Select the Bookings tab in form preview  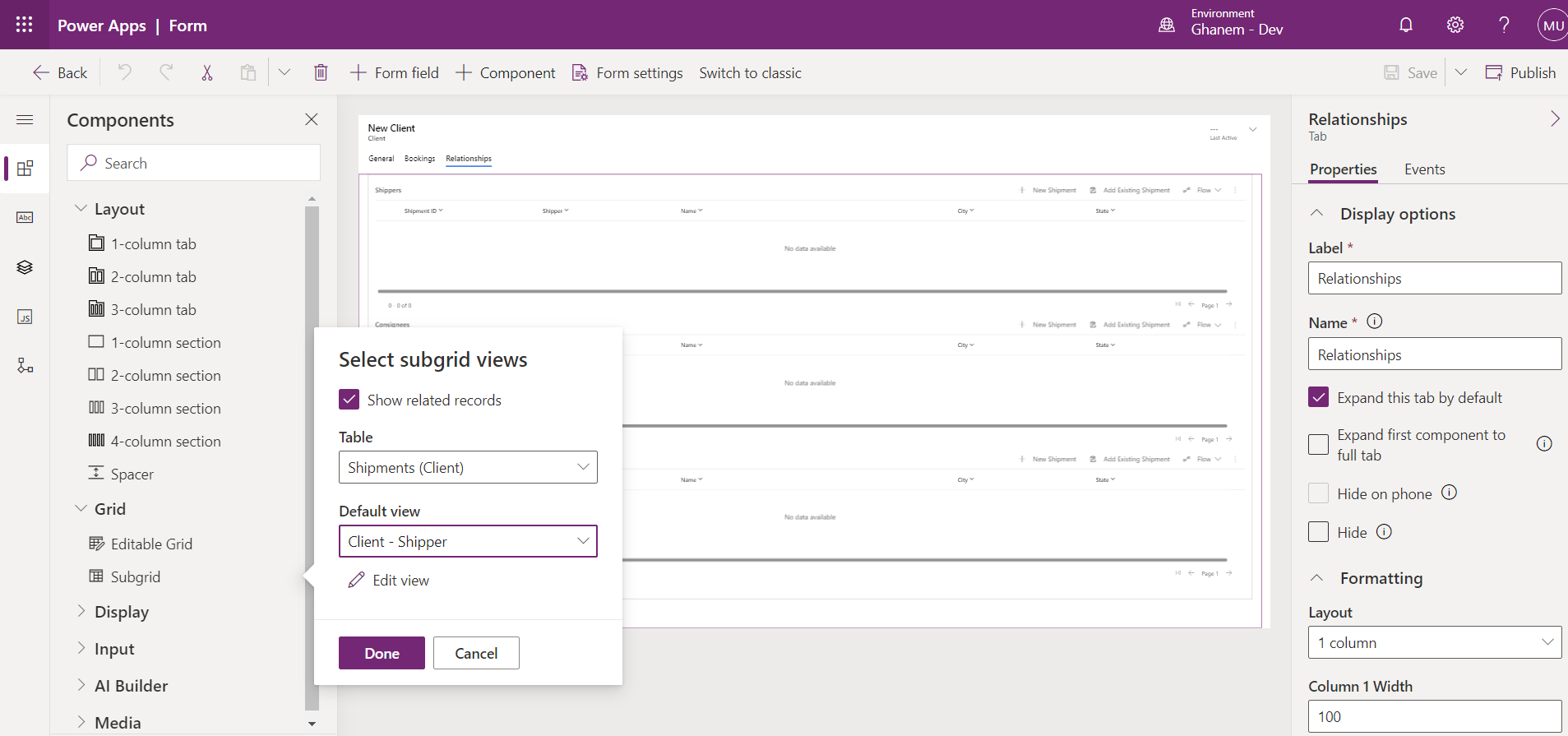click(419, 159)
